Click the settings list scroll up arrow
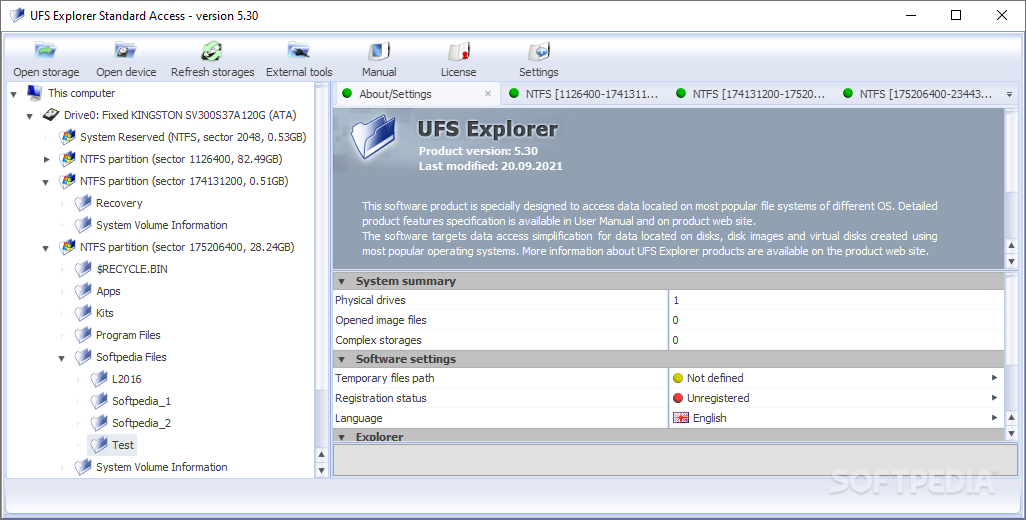 tap(1011, 417)
